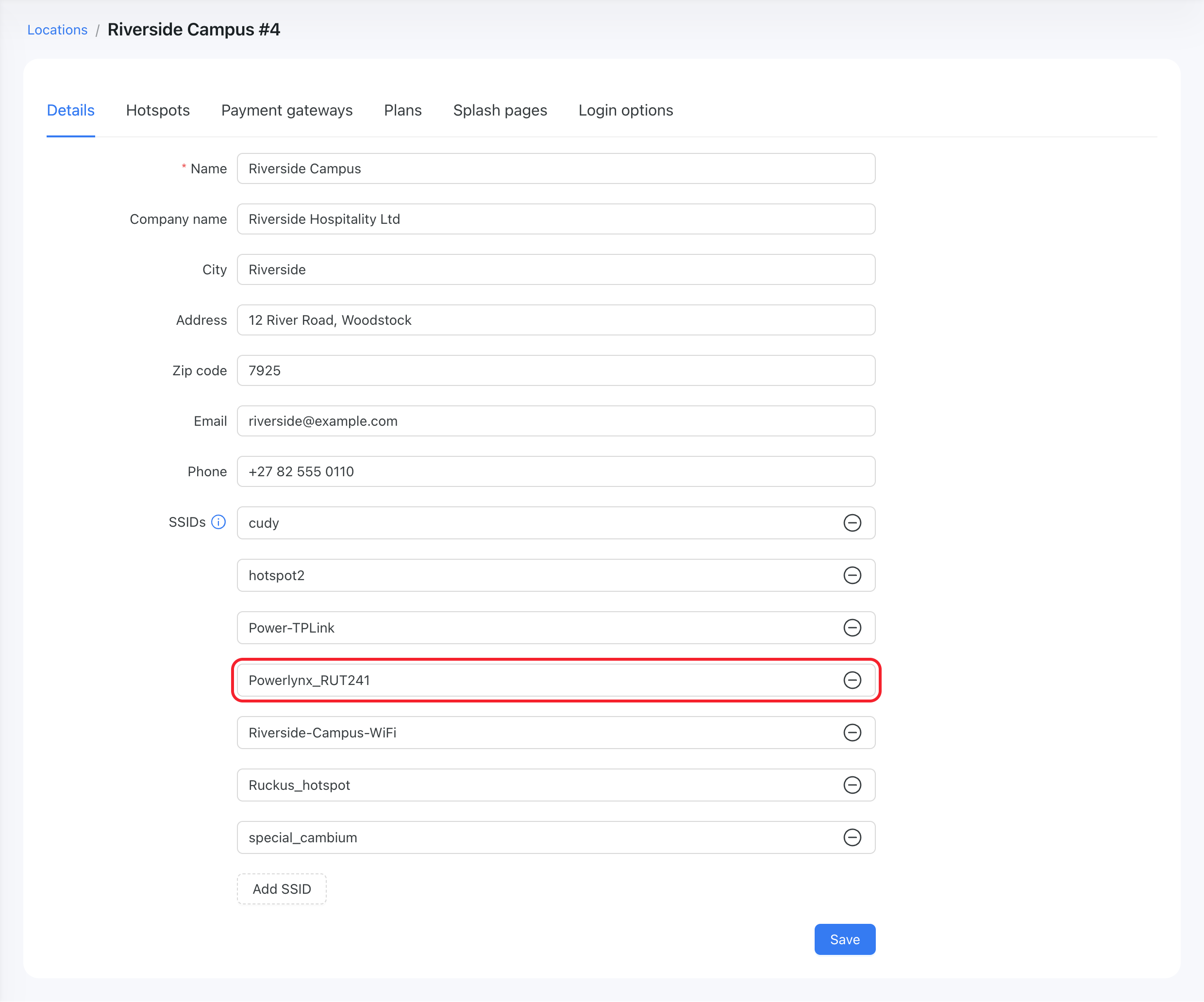Open the Payment gateways tab
This screenshot has width=1204, height=1002.
(286, 110)
